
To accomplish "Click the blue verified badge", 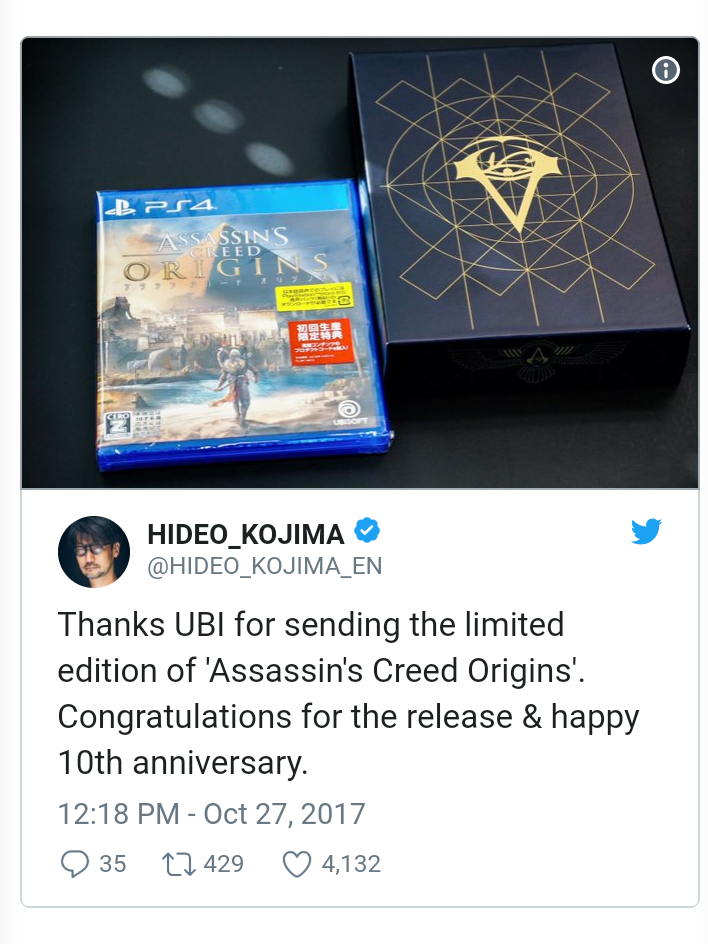I will [367, 530].
